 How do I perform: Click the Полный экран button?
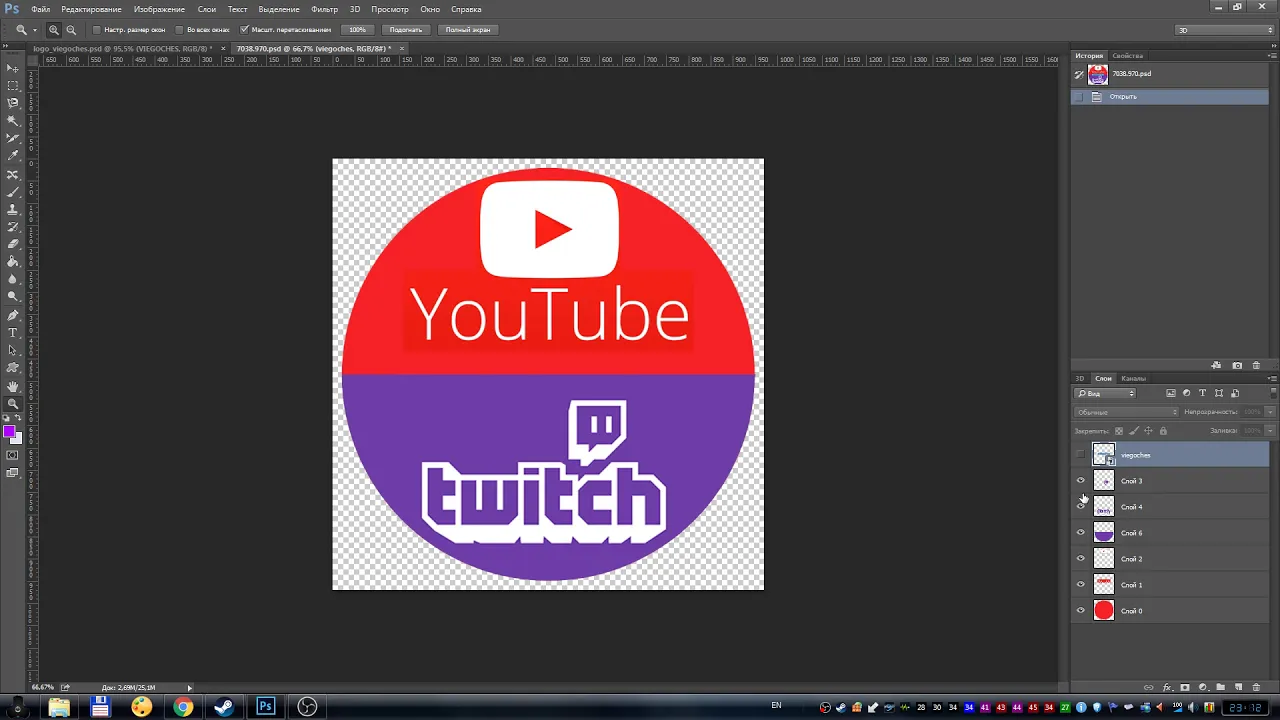coord(467,30)
